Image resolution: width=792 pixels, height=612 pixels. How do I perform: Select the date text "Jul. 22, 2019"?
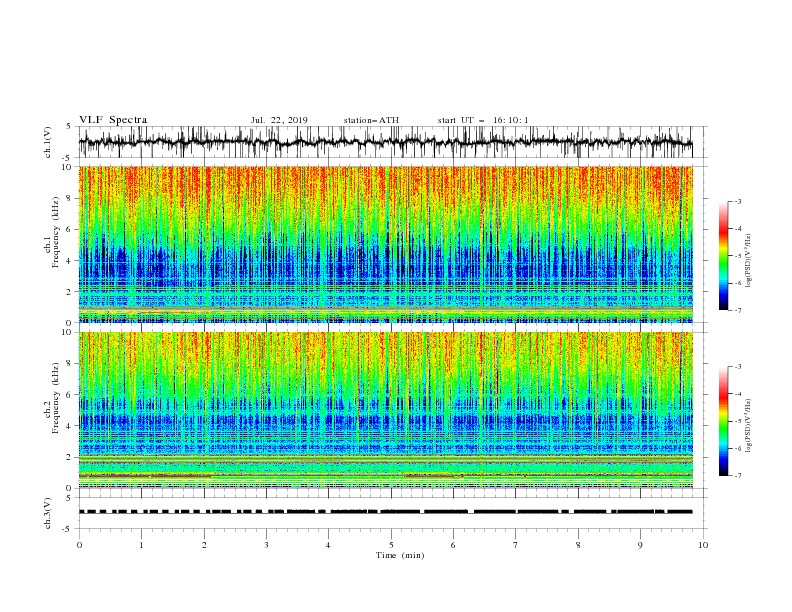coord(279,120)
